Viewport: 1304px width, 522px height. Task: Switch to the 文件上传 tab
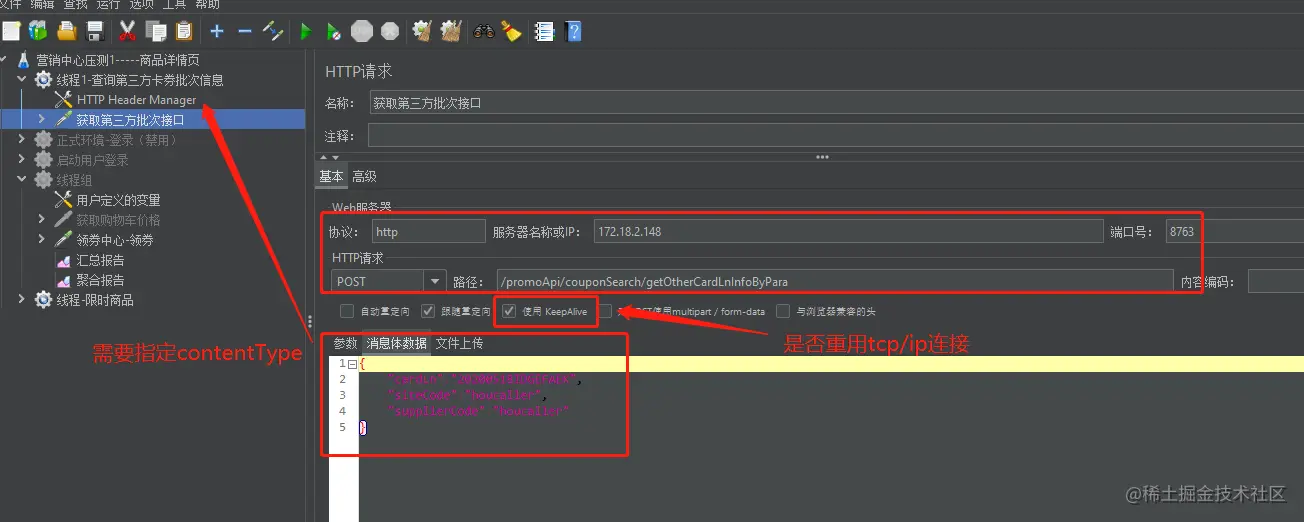(x=459, y=343)
